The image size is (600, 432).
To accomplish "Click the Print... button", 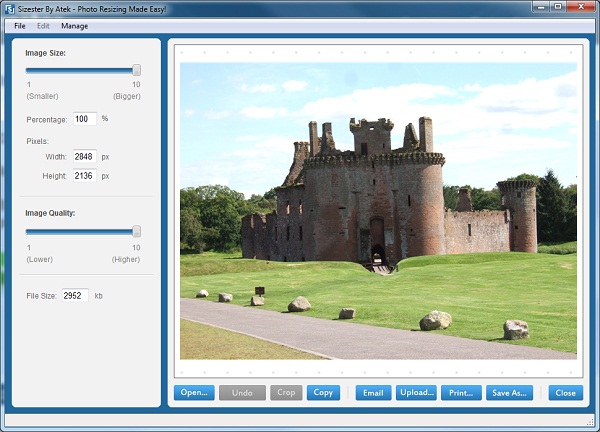I will (x=461, y=393).
